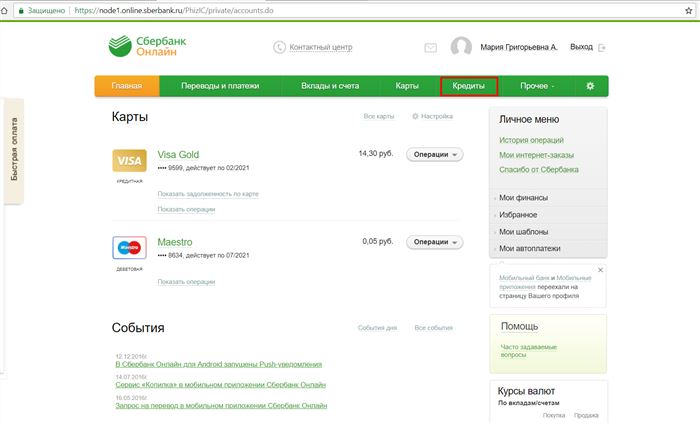The height and width of the screenshot is (424, 700).
Task: Open the Visa Gold card link
Action: pyautogui.click(x=178, y=154)
